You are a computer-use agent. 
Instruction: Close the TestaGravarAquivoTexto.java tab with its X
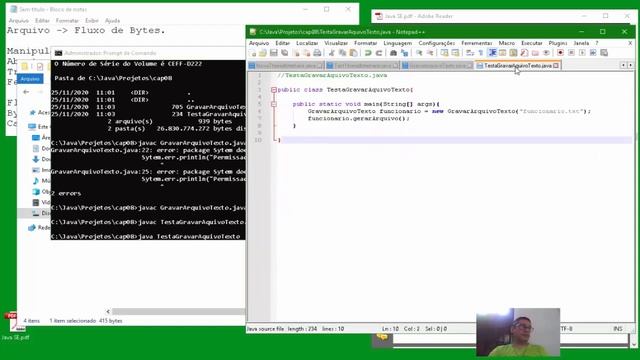point(556,65)
